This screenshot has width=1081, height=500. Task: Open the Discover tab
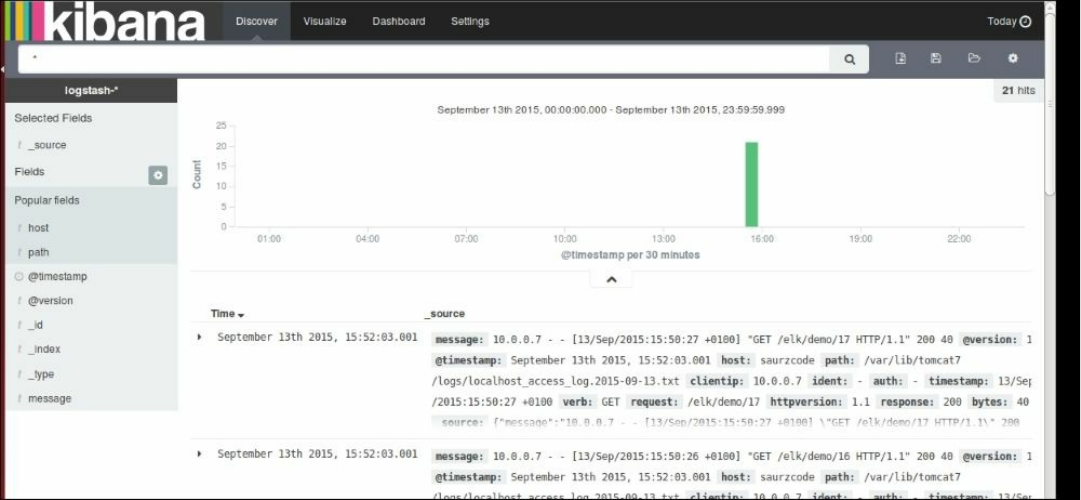coord(256,21)
